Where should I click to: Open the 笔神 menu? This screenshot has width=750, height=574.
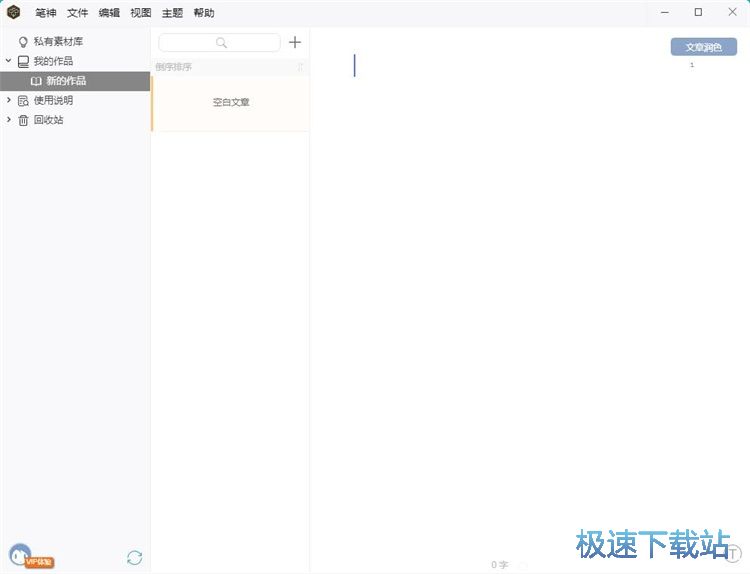coord(46,13)
